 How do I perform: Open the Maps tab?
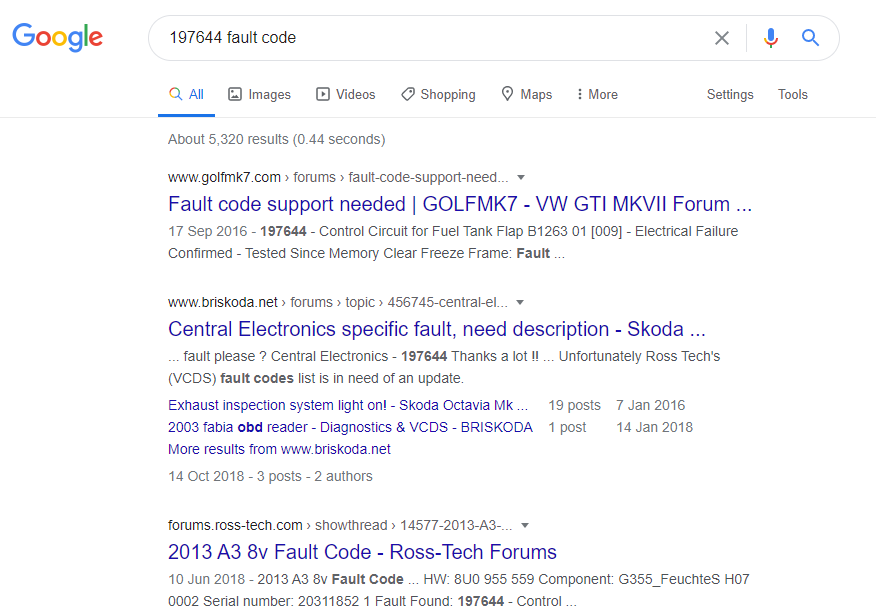click(x=527, y=94)
